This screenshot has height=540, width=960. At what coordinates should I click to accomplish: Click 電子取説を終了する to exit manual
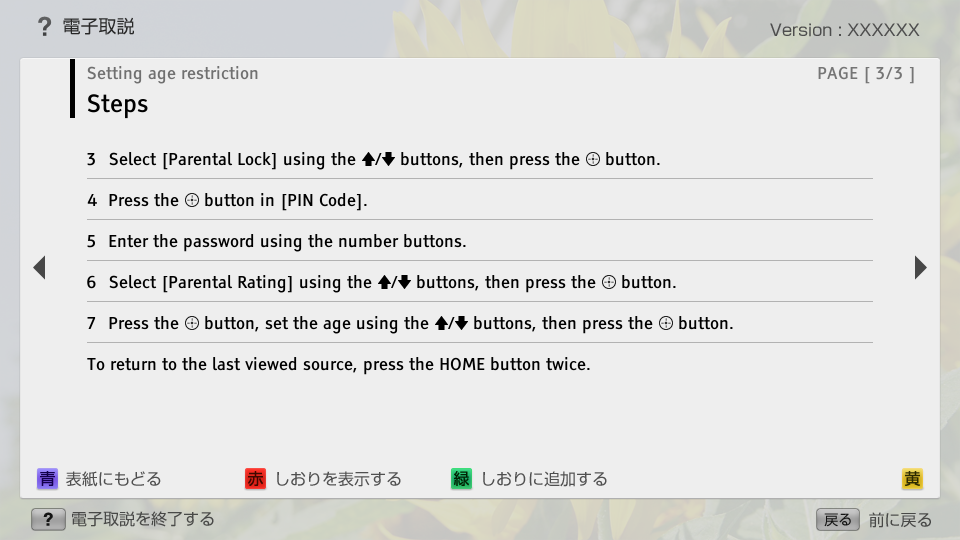[x=142, y=519]
